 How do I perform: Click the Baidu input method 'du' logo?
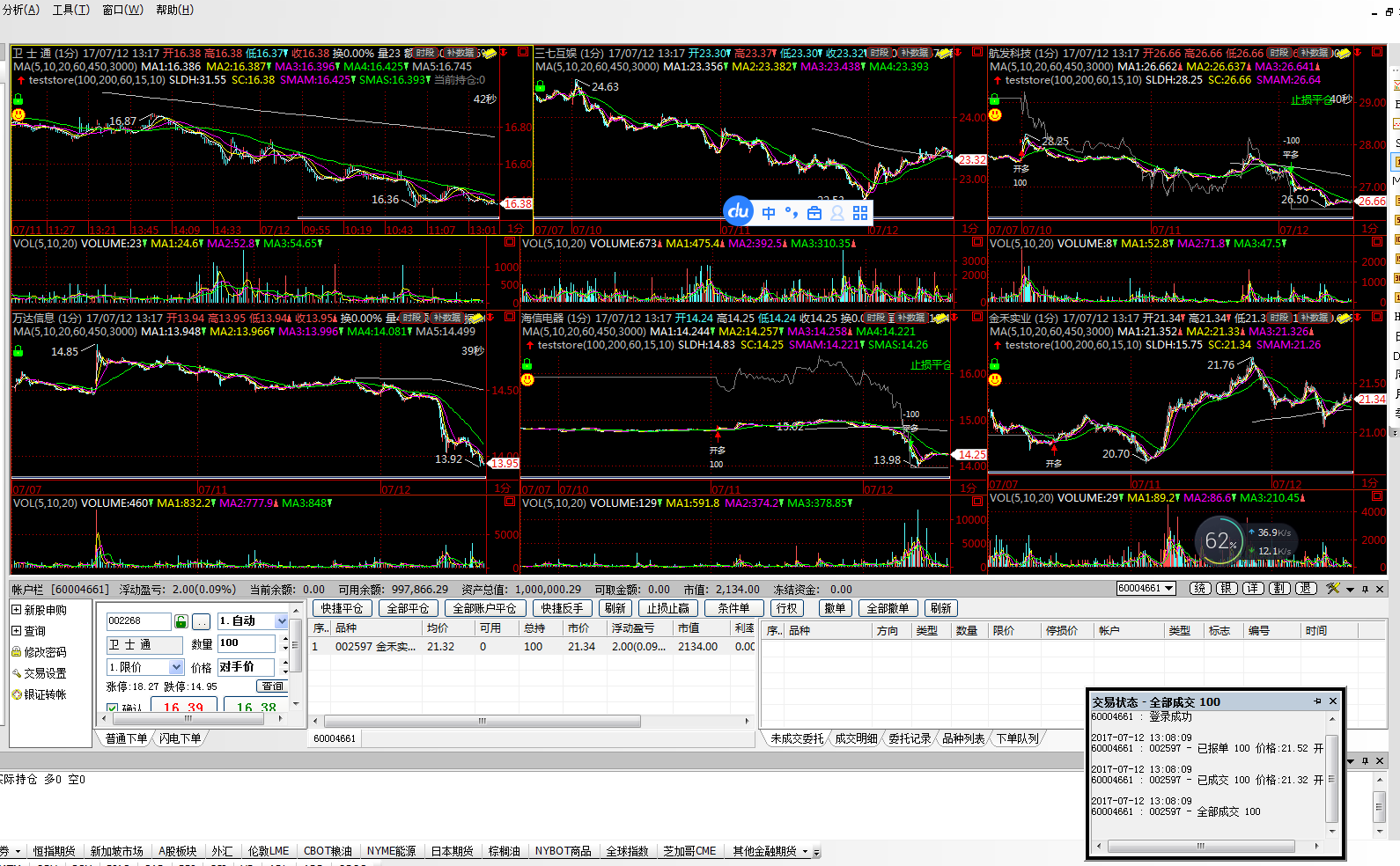click(738, 211)
